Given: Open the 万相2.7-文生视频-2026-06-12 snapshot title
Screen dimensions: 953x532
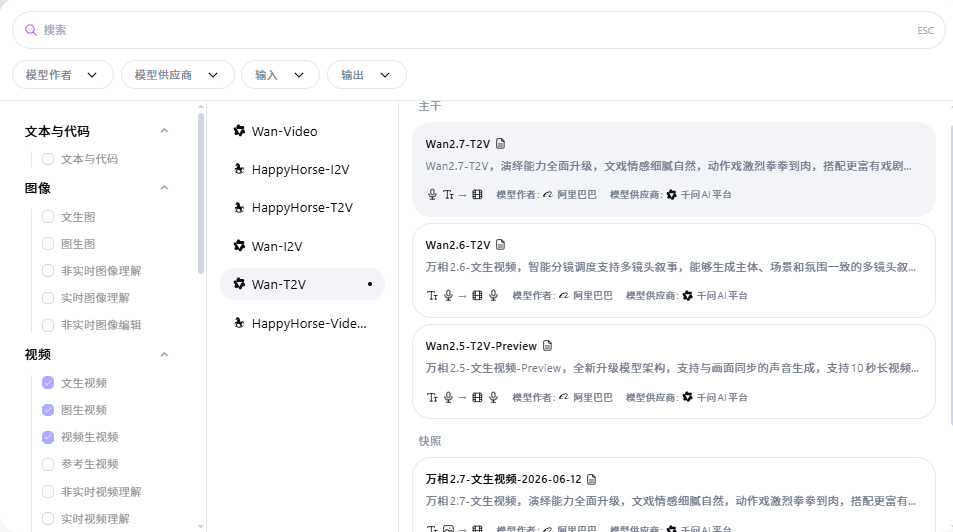Looking at the screenshot, I should tap(503, 479).
